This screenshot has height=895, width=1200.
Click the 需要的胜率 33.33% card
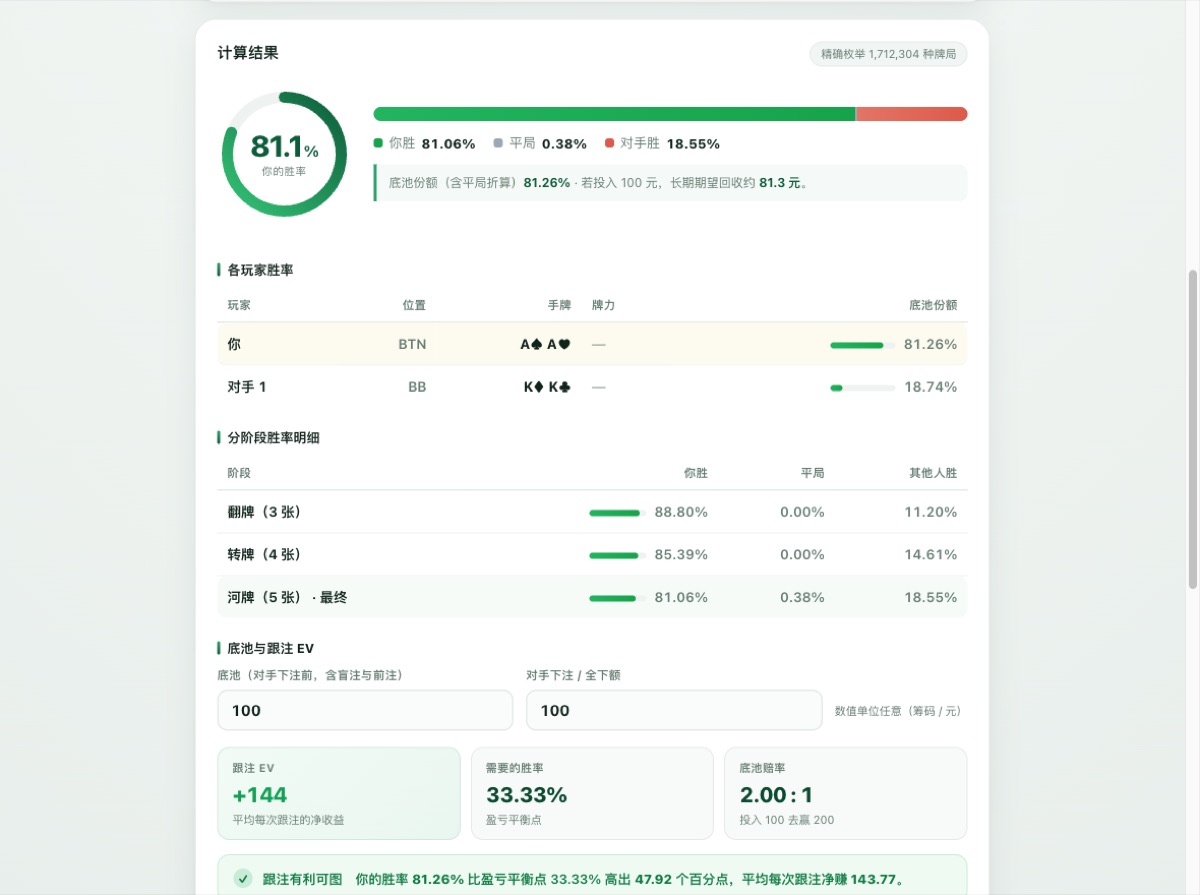click(x=592, y=793)
